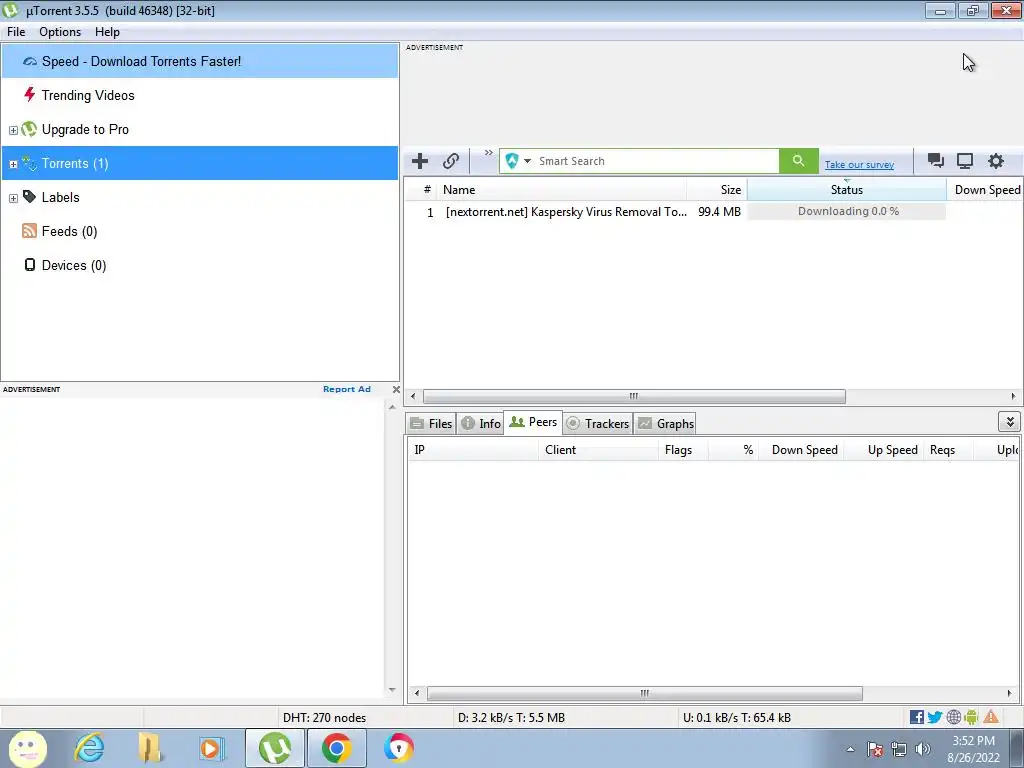
Task: Open the Help menu
Action: pyautogui.click(x=107, y=32)
